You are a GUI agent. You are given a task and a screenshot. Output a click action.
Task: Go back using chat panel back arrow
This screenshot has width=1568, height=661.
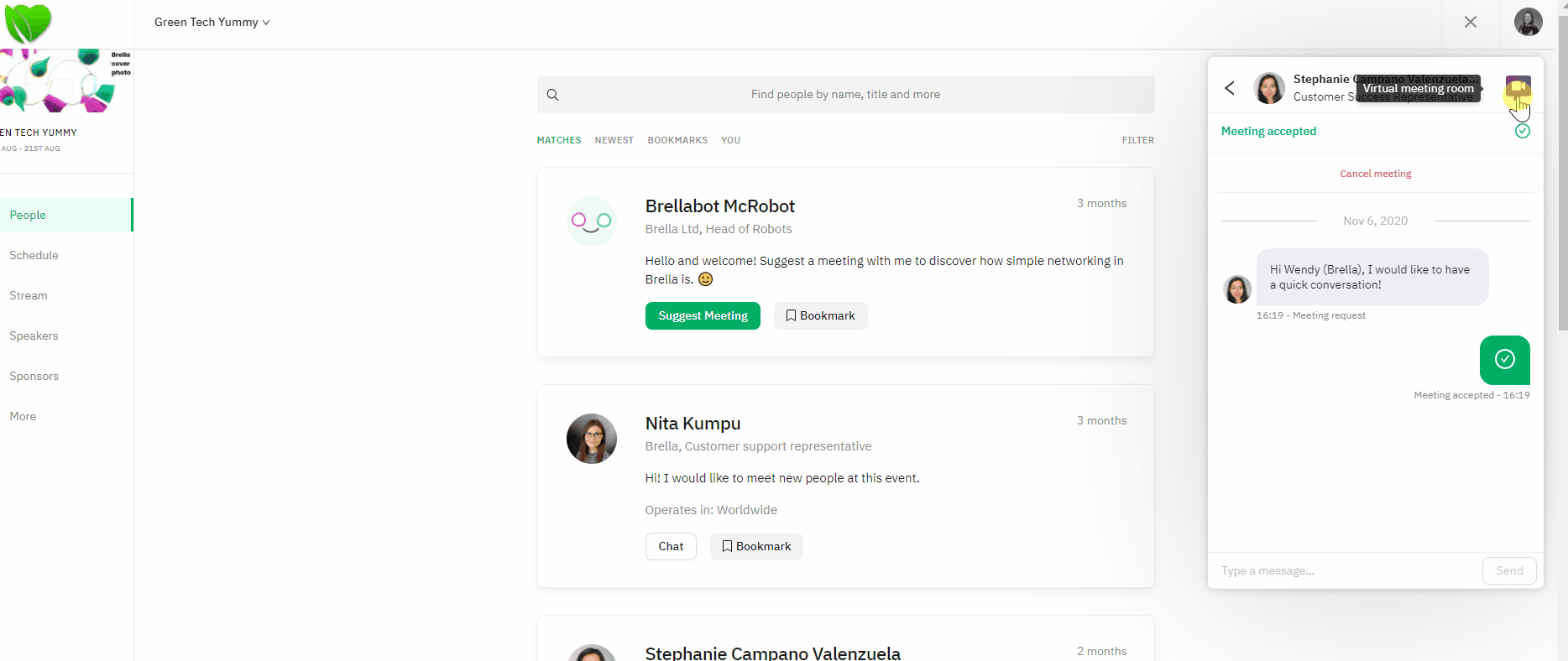[x=1230, y=88]
